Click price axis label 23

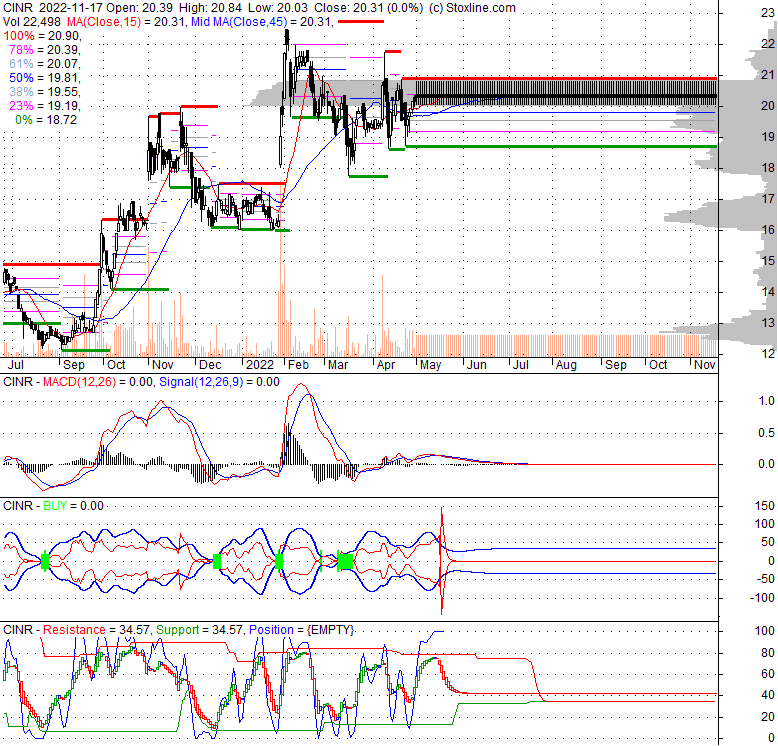pyautogui.click(x=768, y=13)
